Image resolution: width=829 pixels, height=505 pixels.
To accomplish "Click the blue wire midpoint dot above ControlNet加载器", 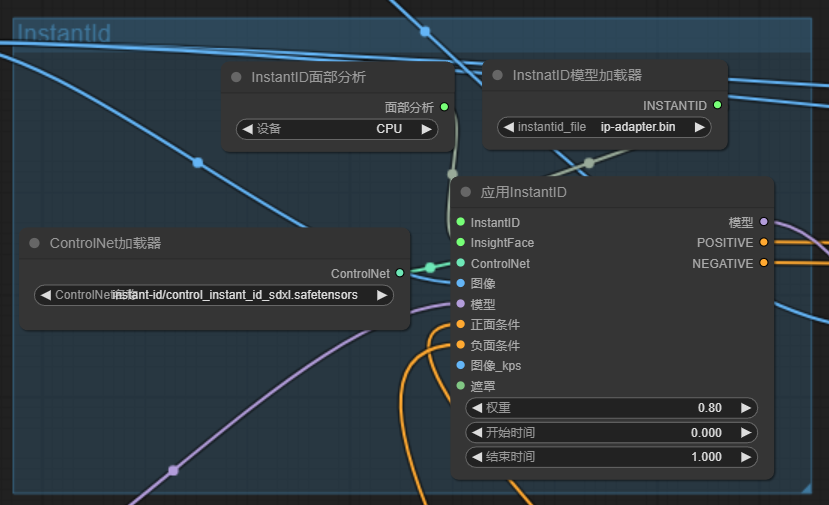I will click(x=198, y=162).
